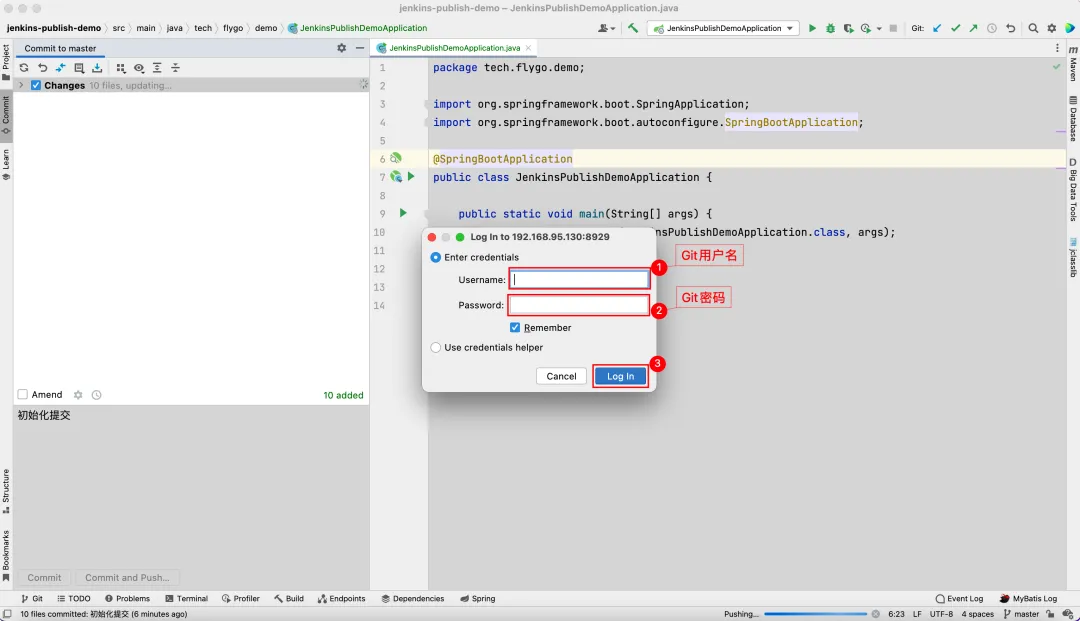This screenshot has width=1080, height=621.
Task: Open Commit panel options gear
Action: (342, 48)
